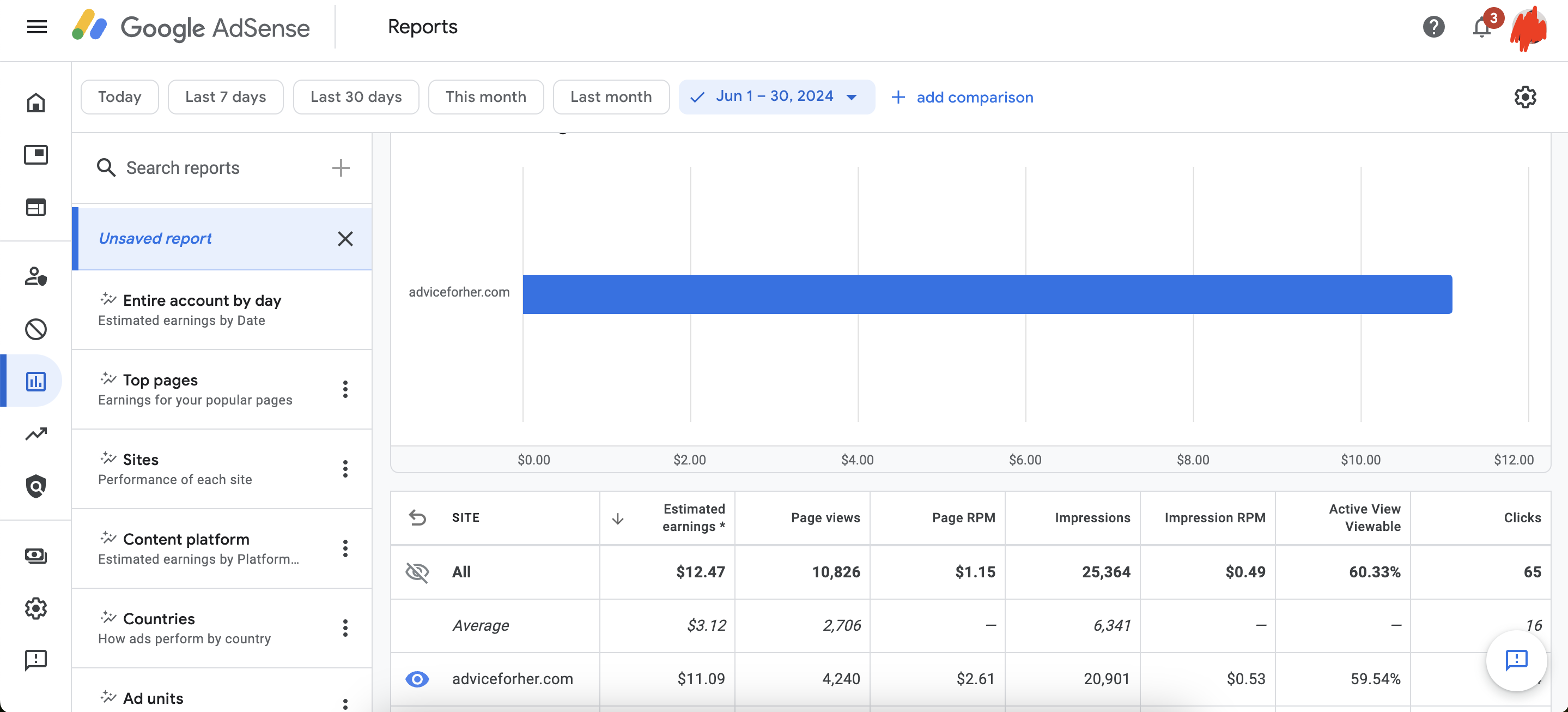
Task: Create new report with plus icon
Action: point(341,167)
